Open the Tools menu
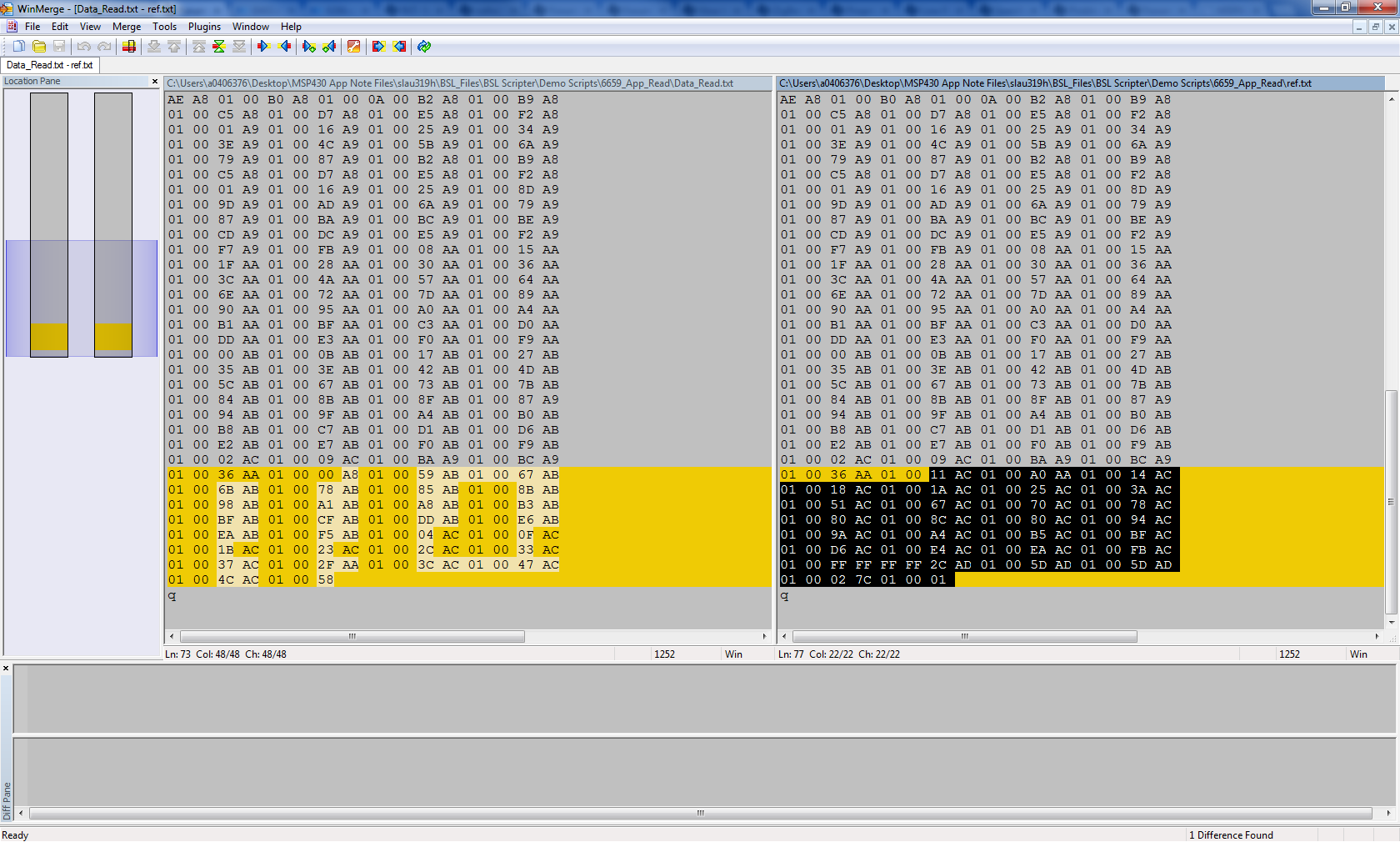 [x=164, y=26]
